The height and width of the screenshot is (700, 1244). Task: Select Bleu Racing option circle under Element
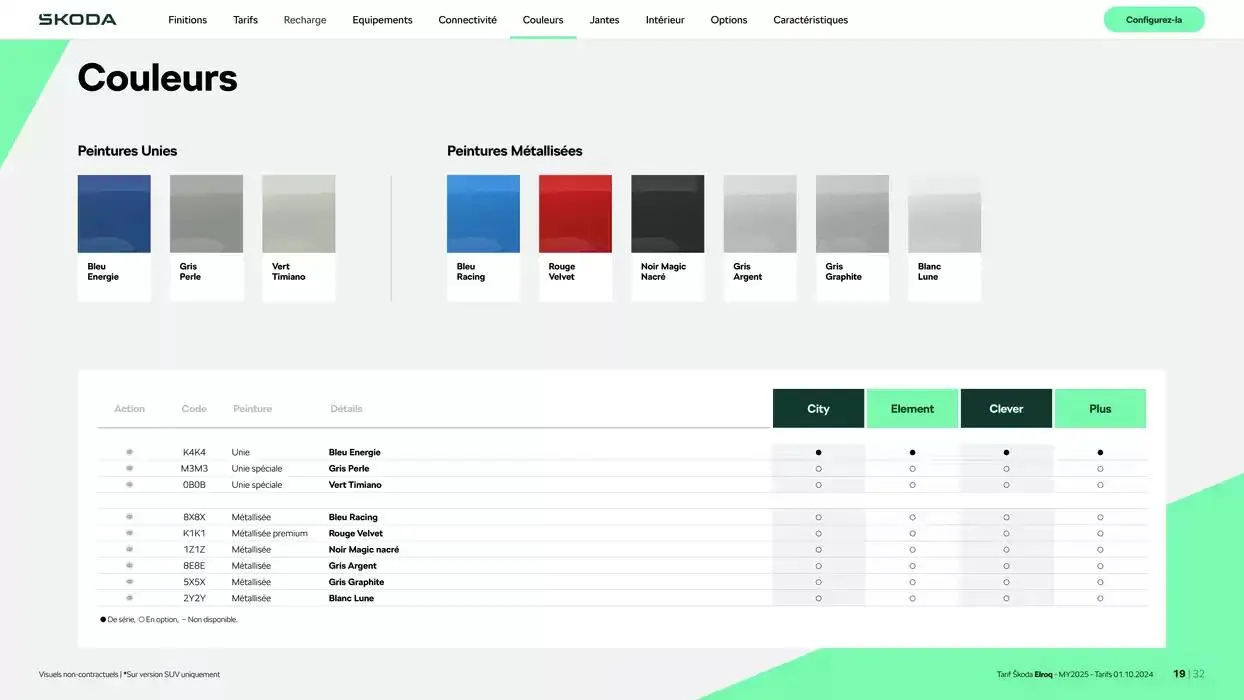912,517
